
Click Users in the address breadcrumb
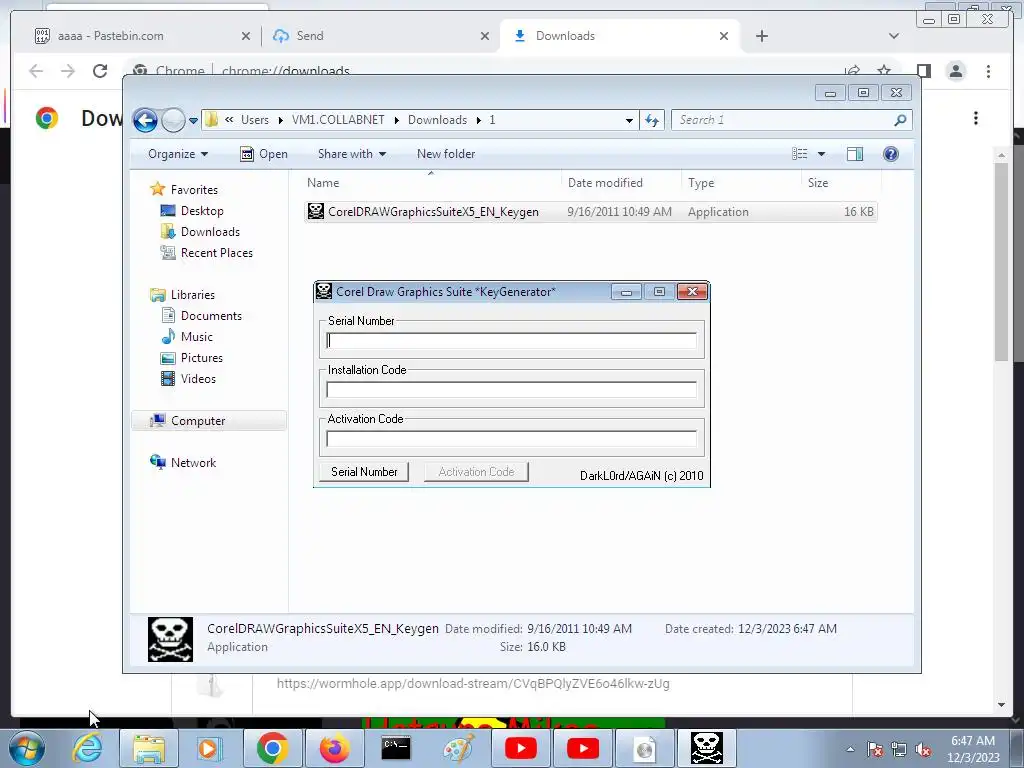255,120
